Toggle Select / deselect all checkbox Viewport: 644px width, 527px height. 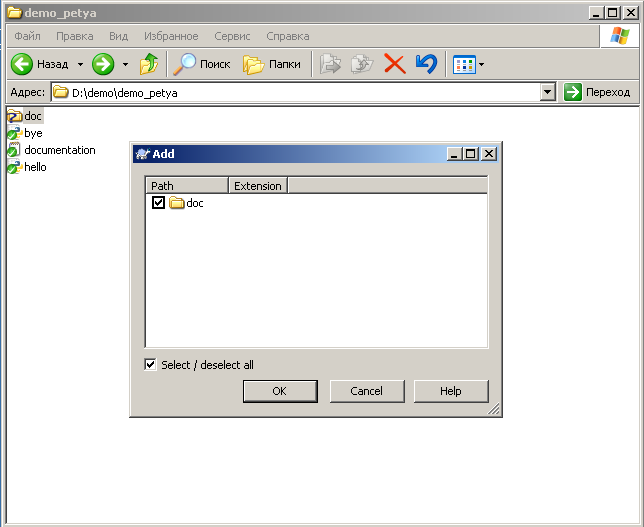click(150, 364)
